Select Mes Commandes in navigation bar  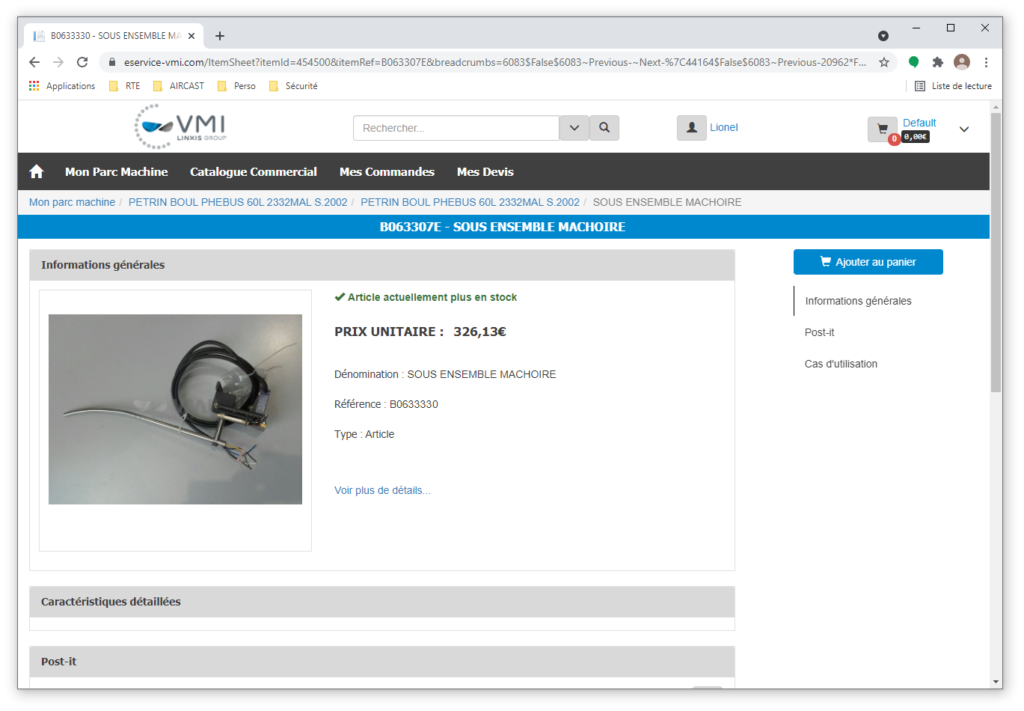(x=387, y=172)
